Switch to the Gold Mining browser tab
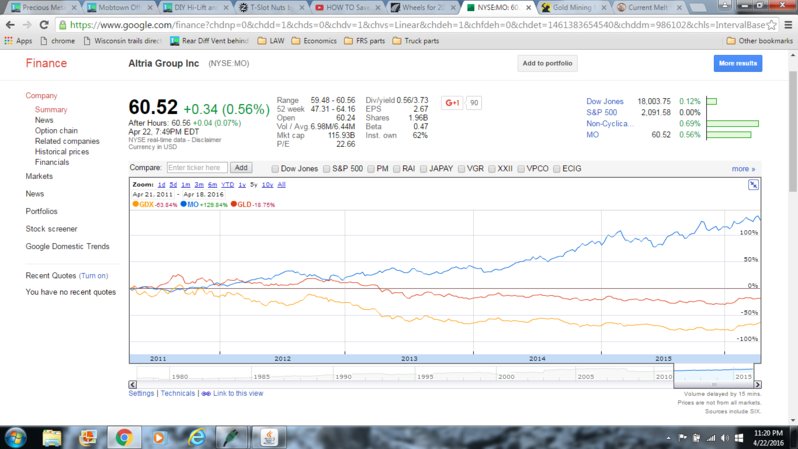The image size is (798, 449). coord(573,8)
